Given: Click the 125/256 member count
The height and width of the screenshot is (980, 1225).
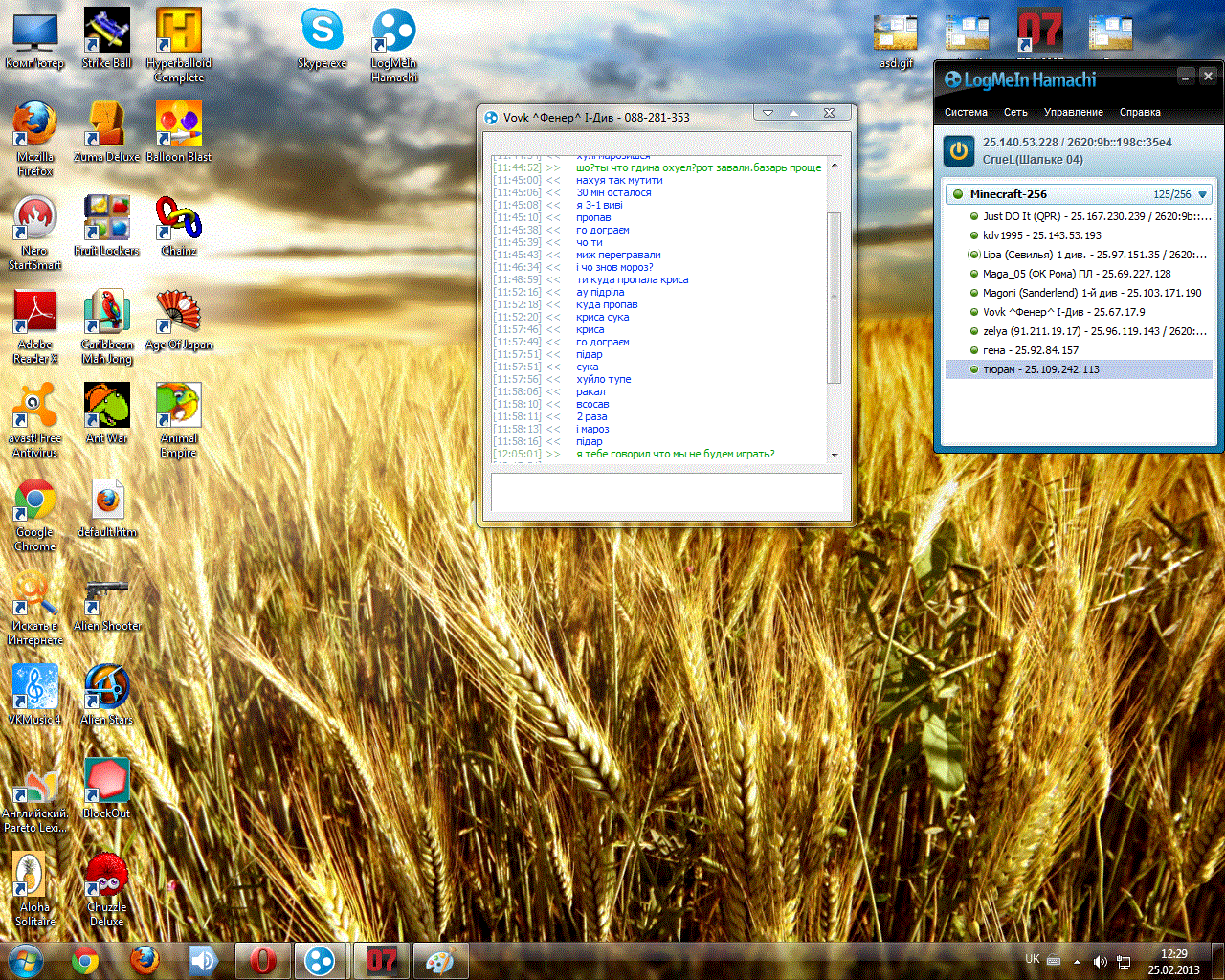Looking at the screenshot, I should [1172, 194].
